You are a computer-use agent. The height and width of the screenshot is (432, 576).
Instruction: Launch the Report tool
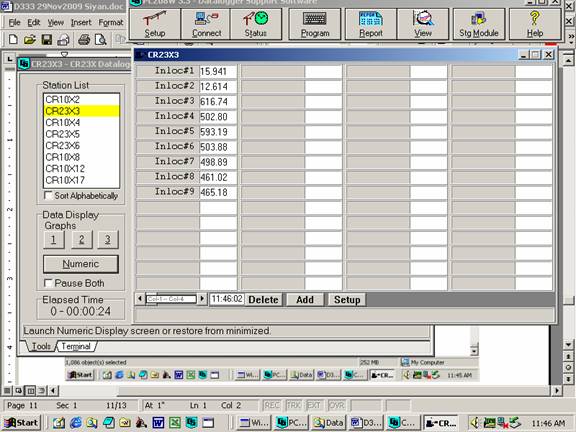tap(371, 24)
